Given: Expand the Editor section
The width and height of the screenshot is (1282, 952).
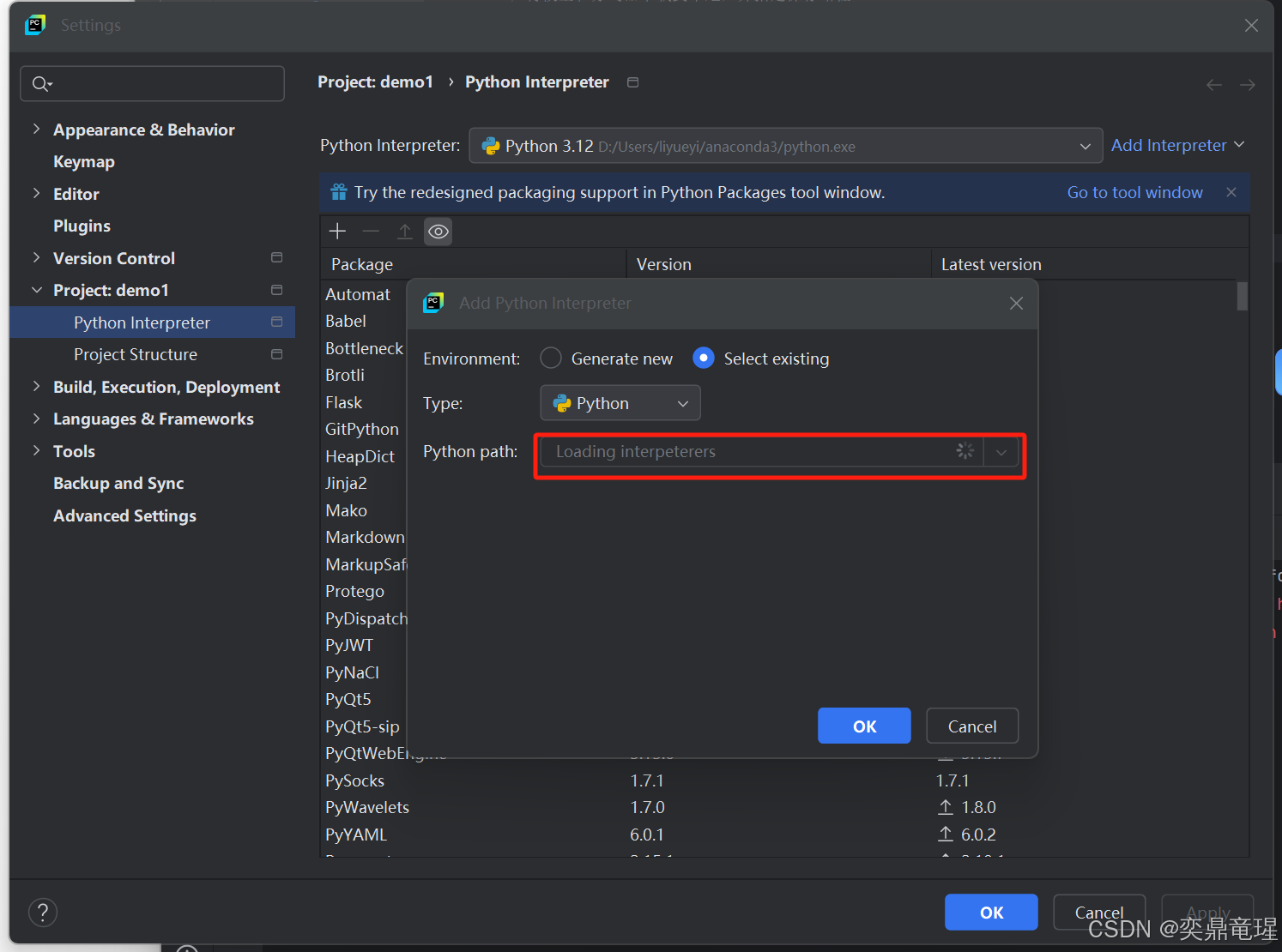Looking at the screenshot, I should 36,193.
